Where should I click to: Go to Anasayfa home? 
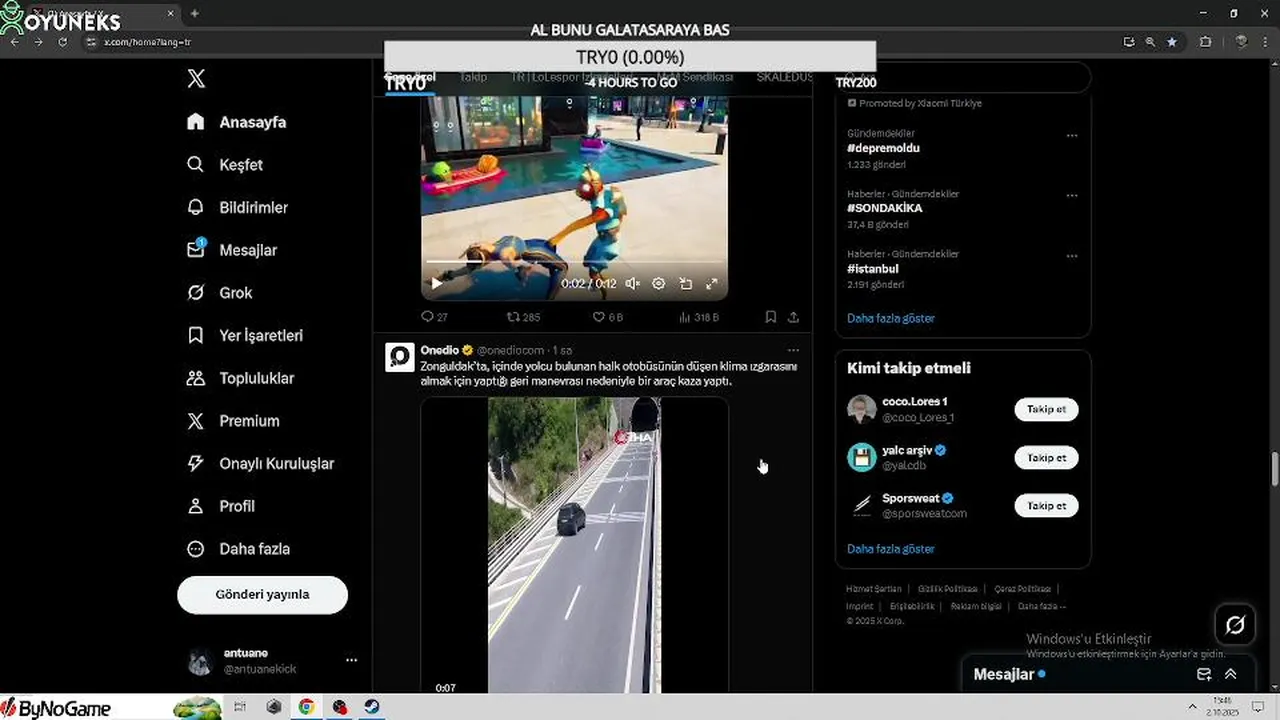[237, 122]
